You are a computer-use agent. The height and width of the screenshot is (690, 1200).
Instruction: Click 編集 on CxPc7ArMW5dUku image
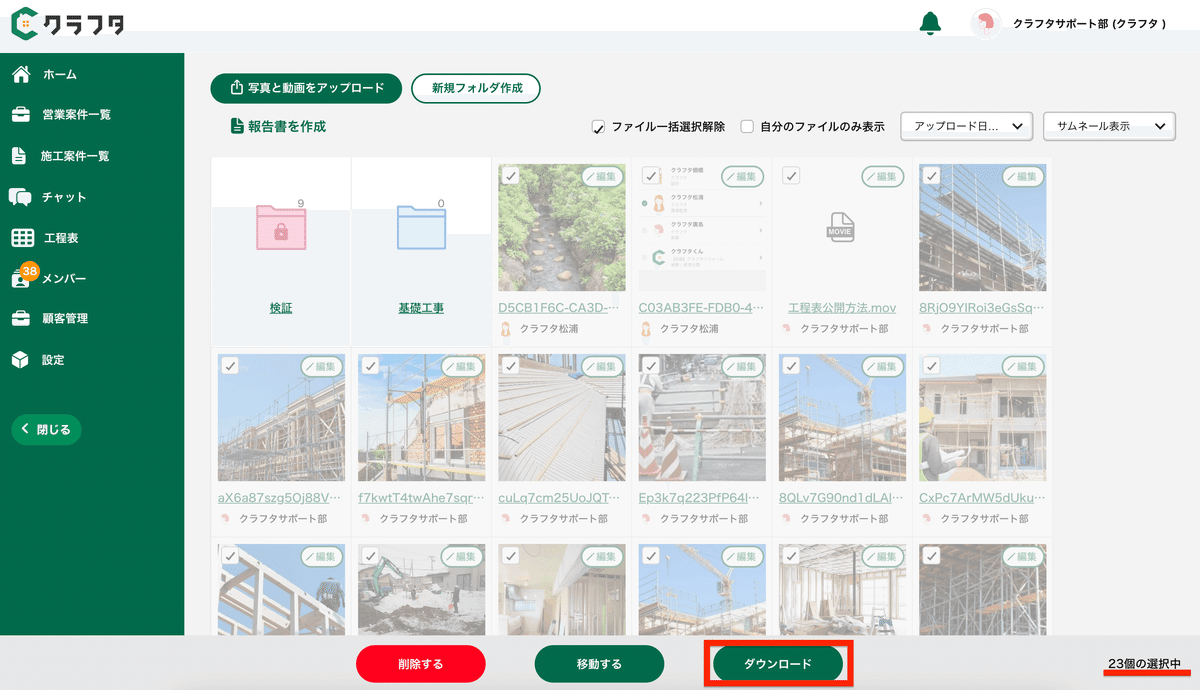[1023, 367]
